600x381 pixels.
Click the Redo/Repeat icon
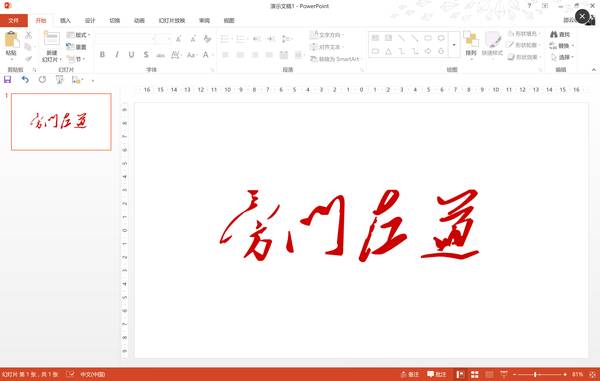(42, 80)
